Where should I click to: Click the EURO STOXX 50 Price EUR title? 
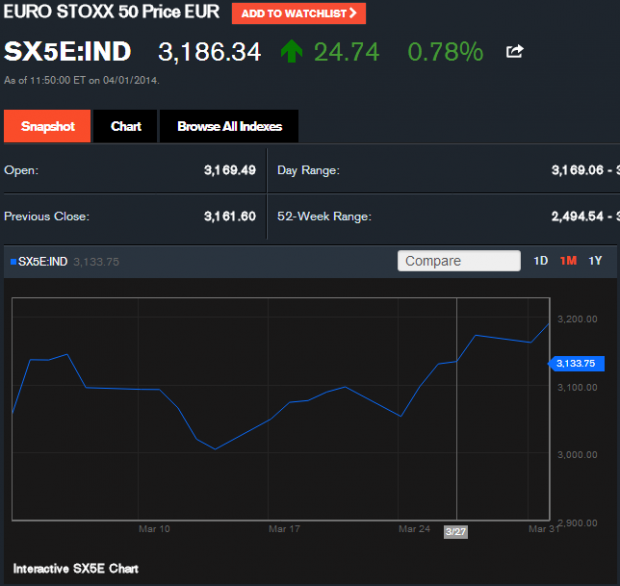pyautogui.click(x=111, y=14)
